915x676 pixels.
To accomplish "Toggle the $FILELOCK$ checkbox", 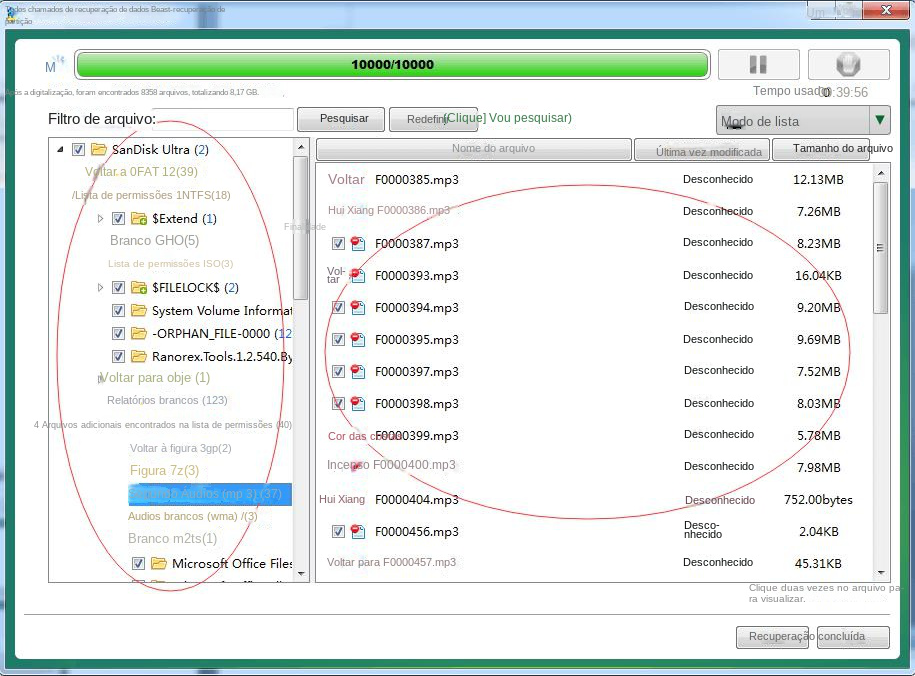I will pos(118,287).
